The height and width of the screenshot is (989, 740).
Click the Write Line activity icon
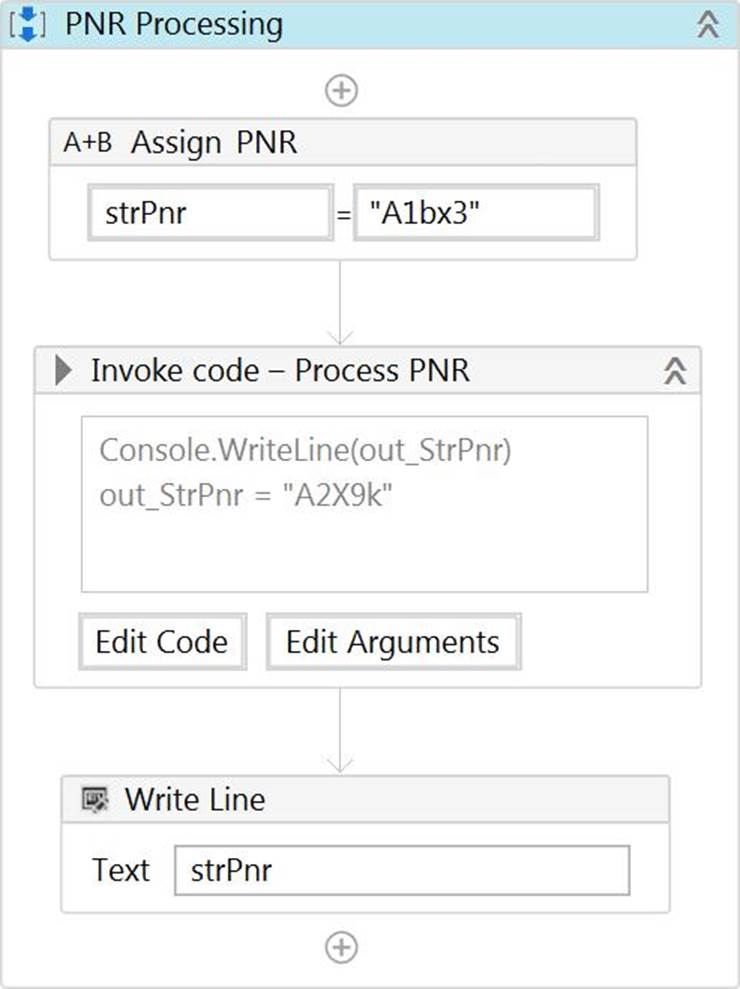click(95, 799)
